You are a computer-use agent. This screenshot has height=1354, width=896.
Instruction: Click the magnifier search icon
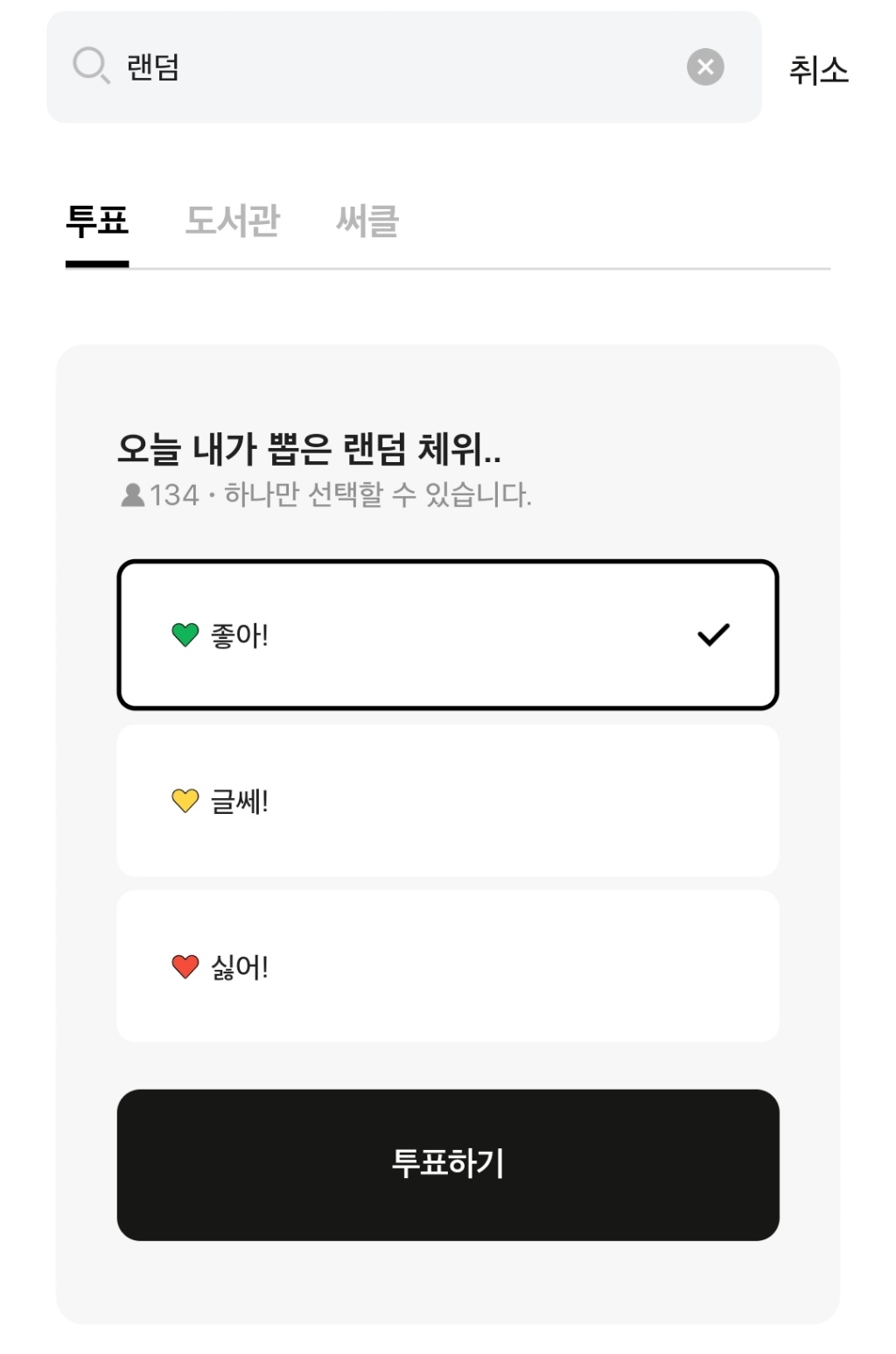(x=91, y=66)
